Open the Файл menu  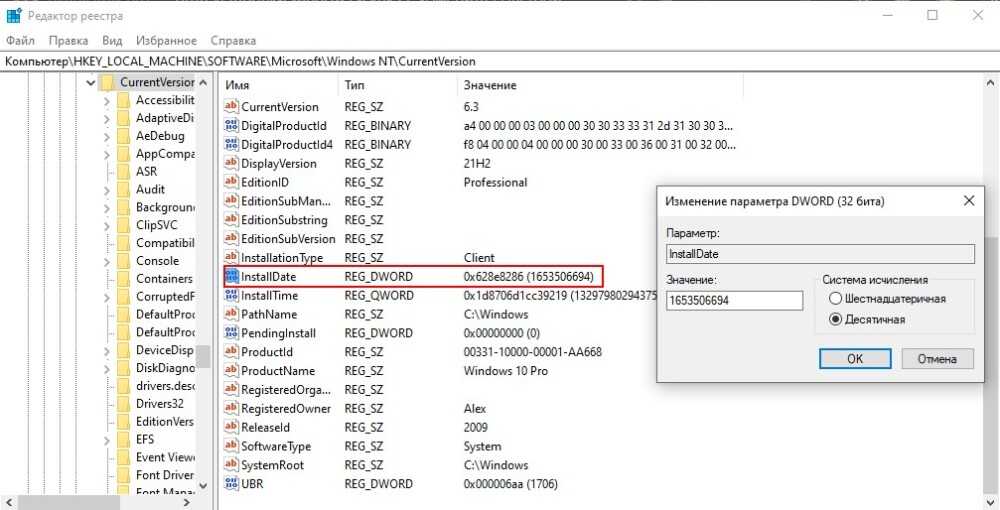[20, 41]
